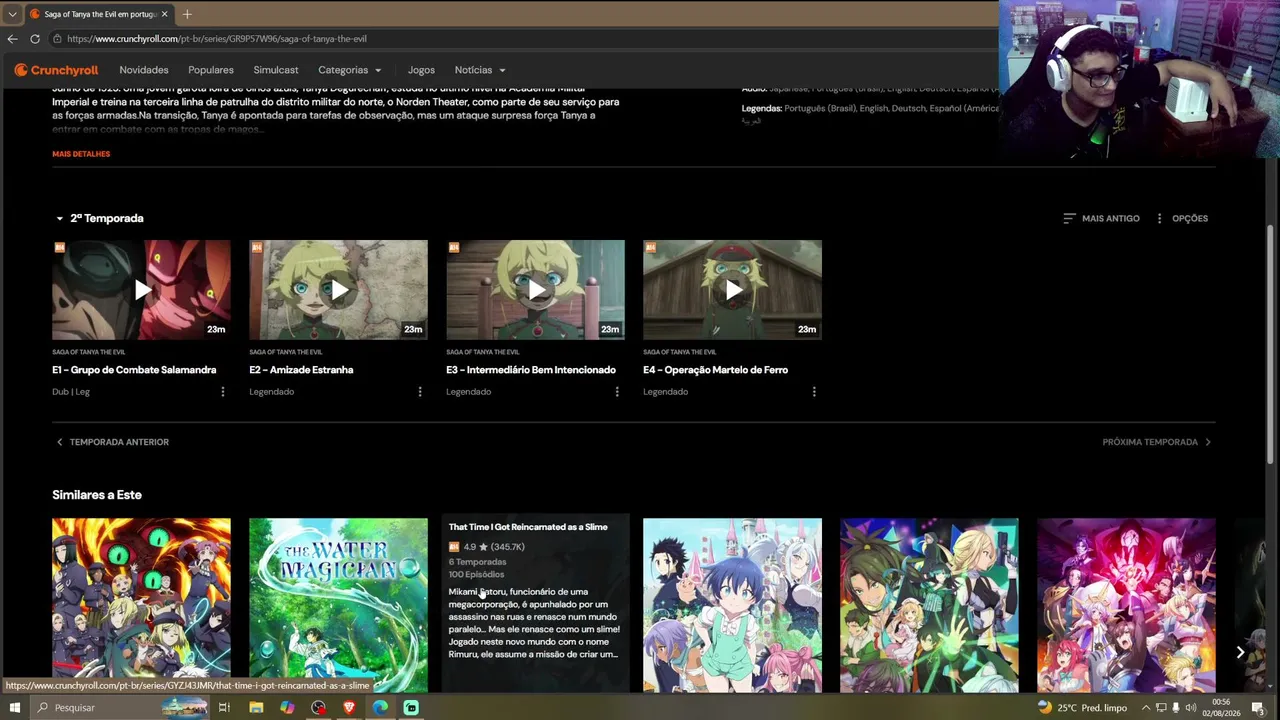The height and width of the screenshot is (720, 1280).
Task: Open OBS Studio from the taskbar
Action: tap(318, 708)
